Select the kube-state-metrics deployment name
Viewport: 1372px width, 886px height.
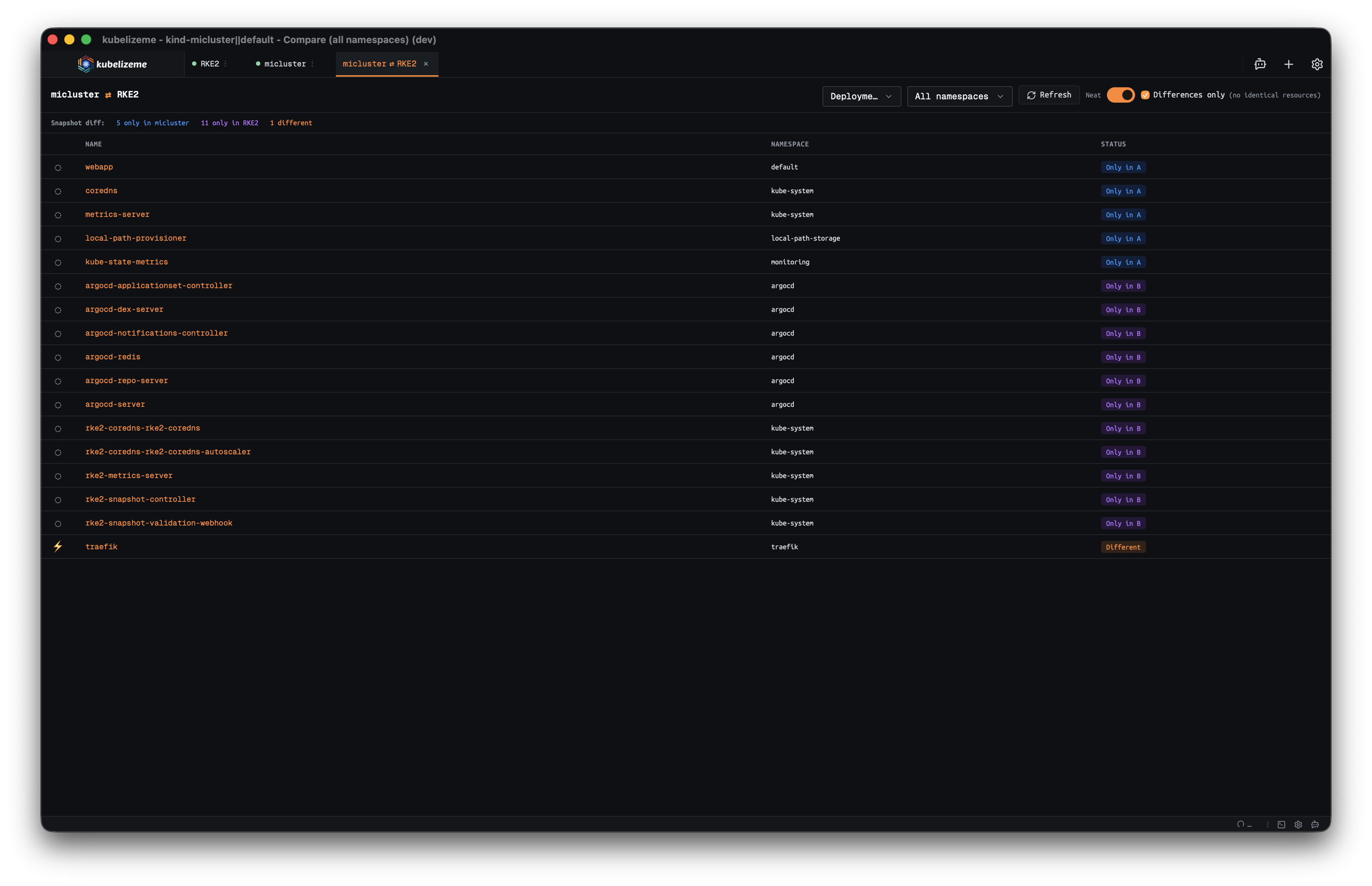point(127,262)
